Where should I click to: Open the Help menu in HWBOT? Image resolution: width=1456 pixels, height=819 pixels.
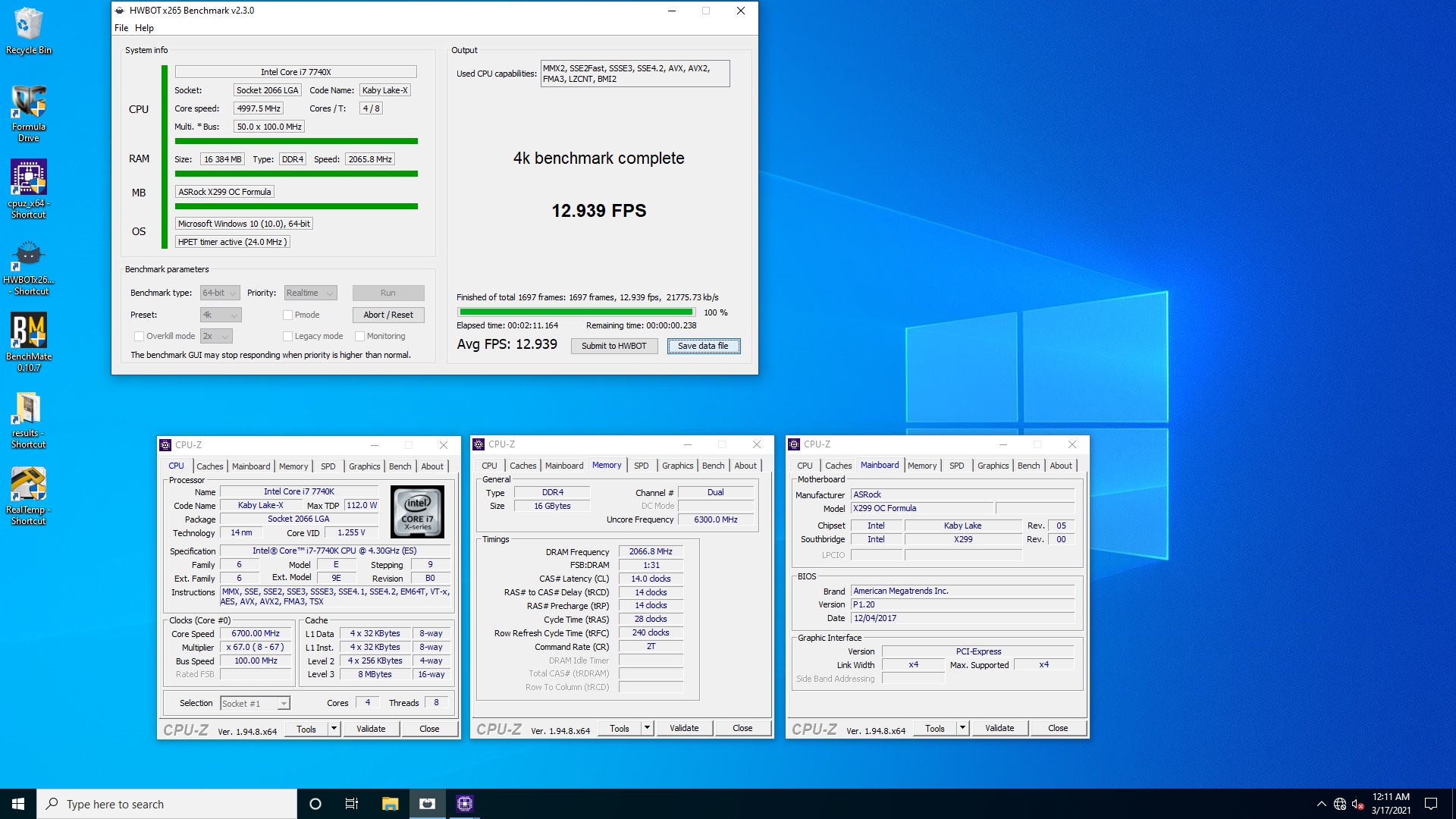tap(144, 28)
